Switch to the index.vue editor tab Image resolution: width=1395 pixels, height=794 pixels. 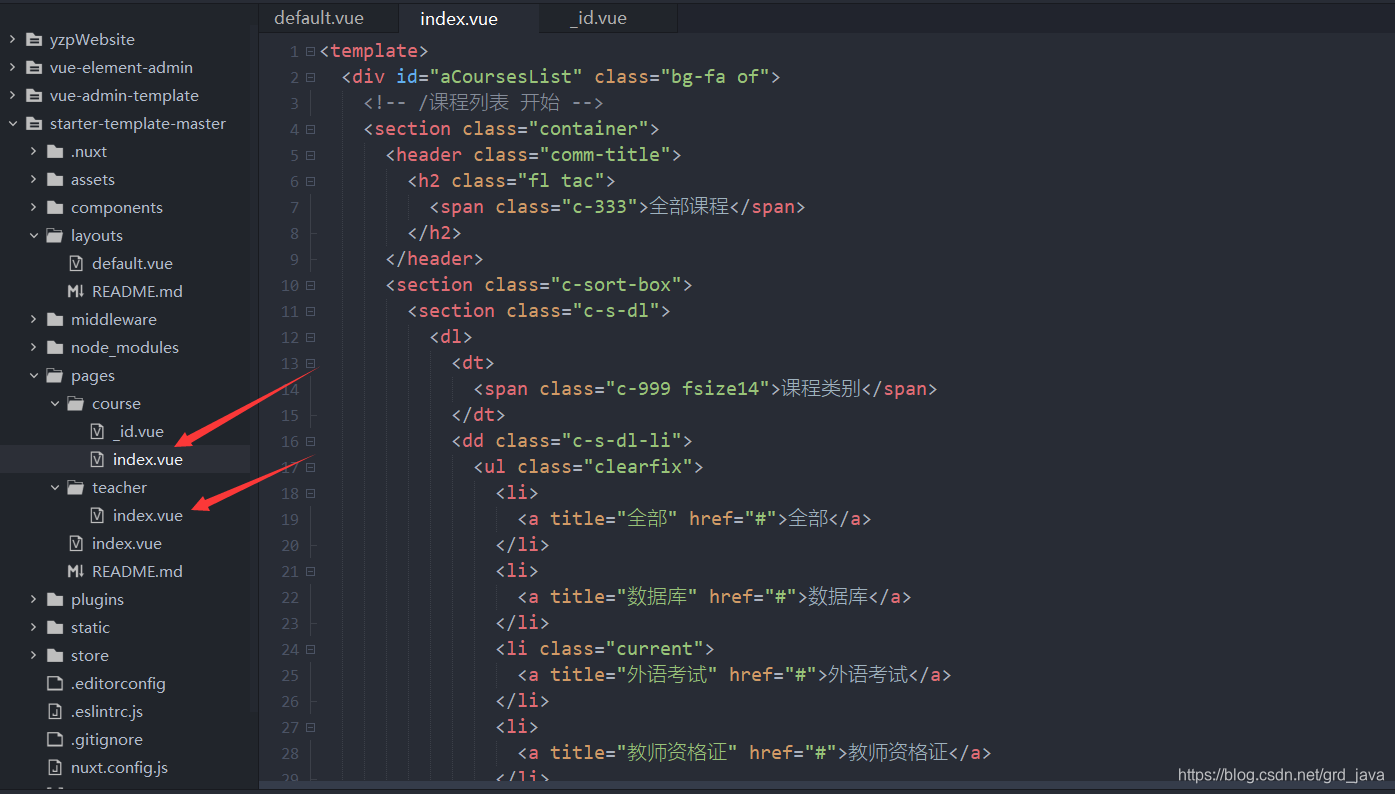tap(468, 18)
